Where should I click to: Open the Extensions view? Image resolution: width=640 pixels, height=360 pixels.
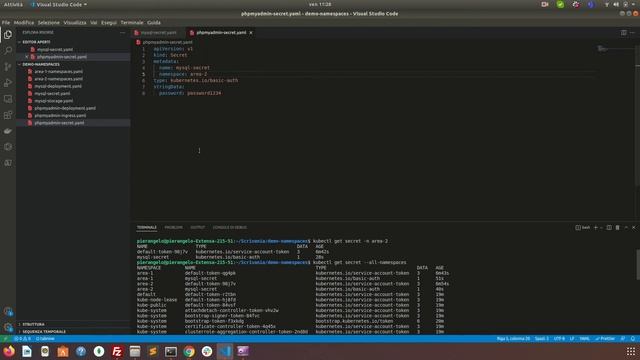tap(8, 115)
